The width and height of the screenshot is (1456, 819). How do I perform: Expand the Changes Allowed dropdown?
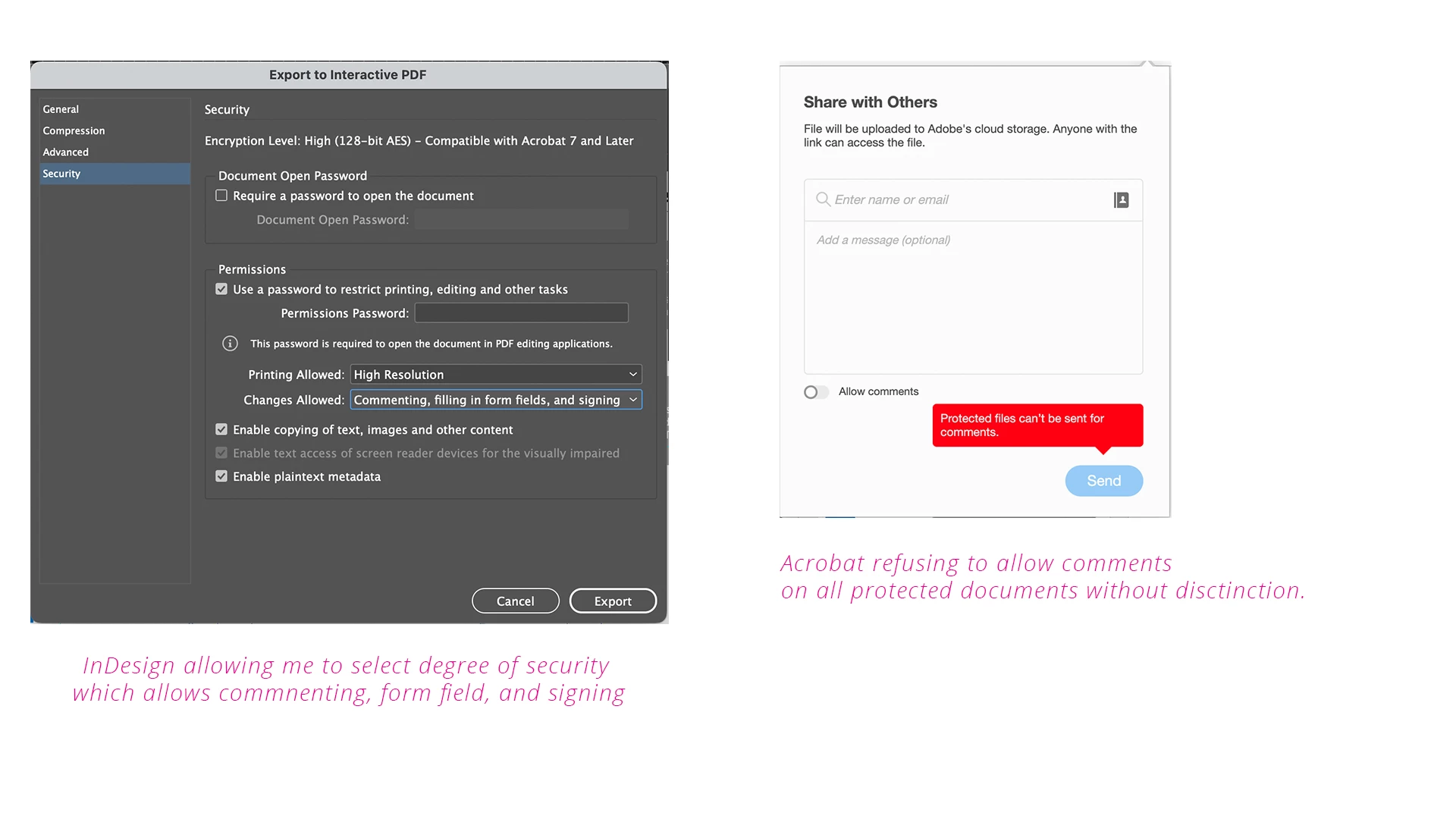click(x=496, y=400)
